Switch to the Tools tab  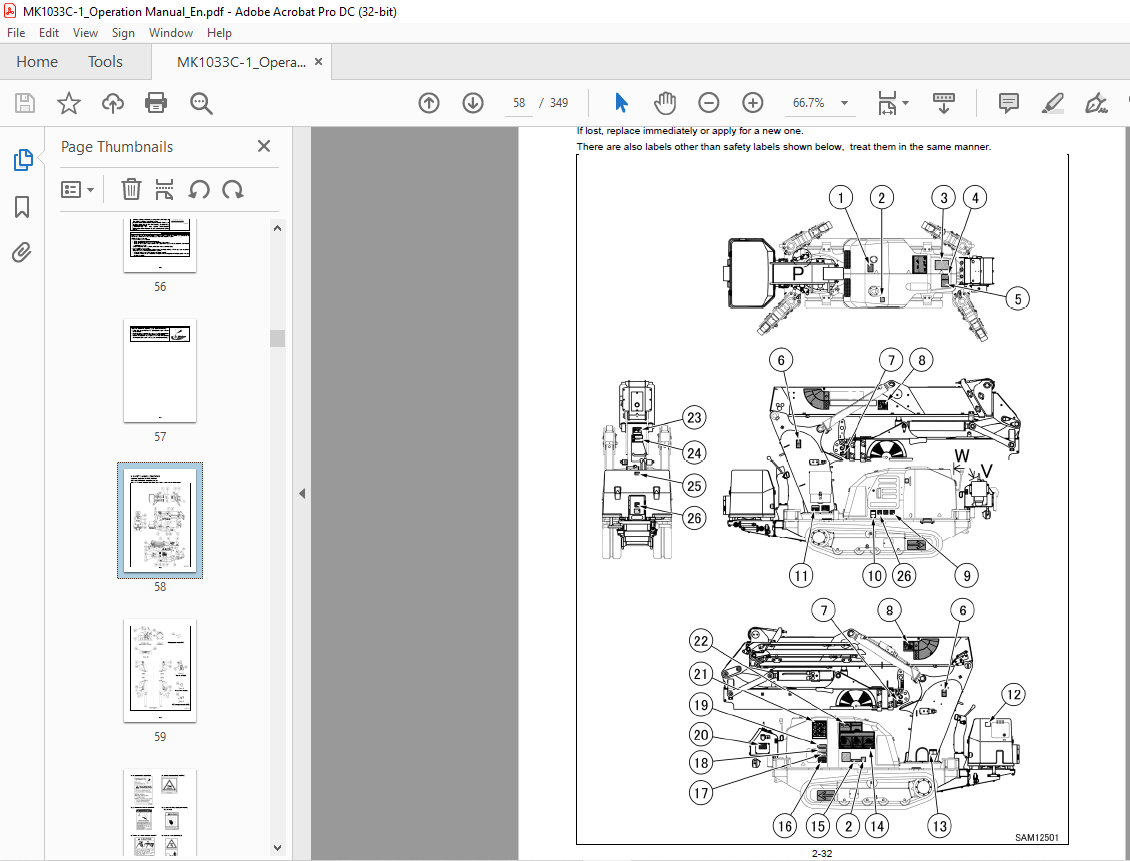pos(105,62)
